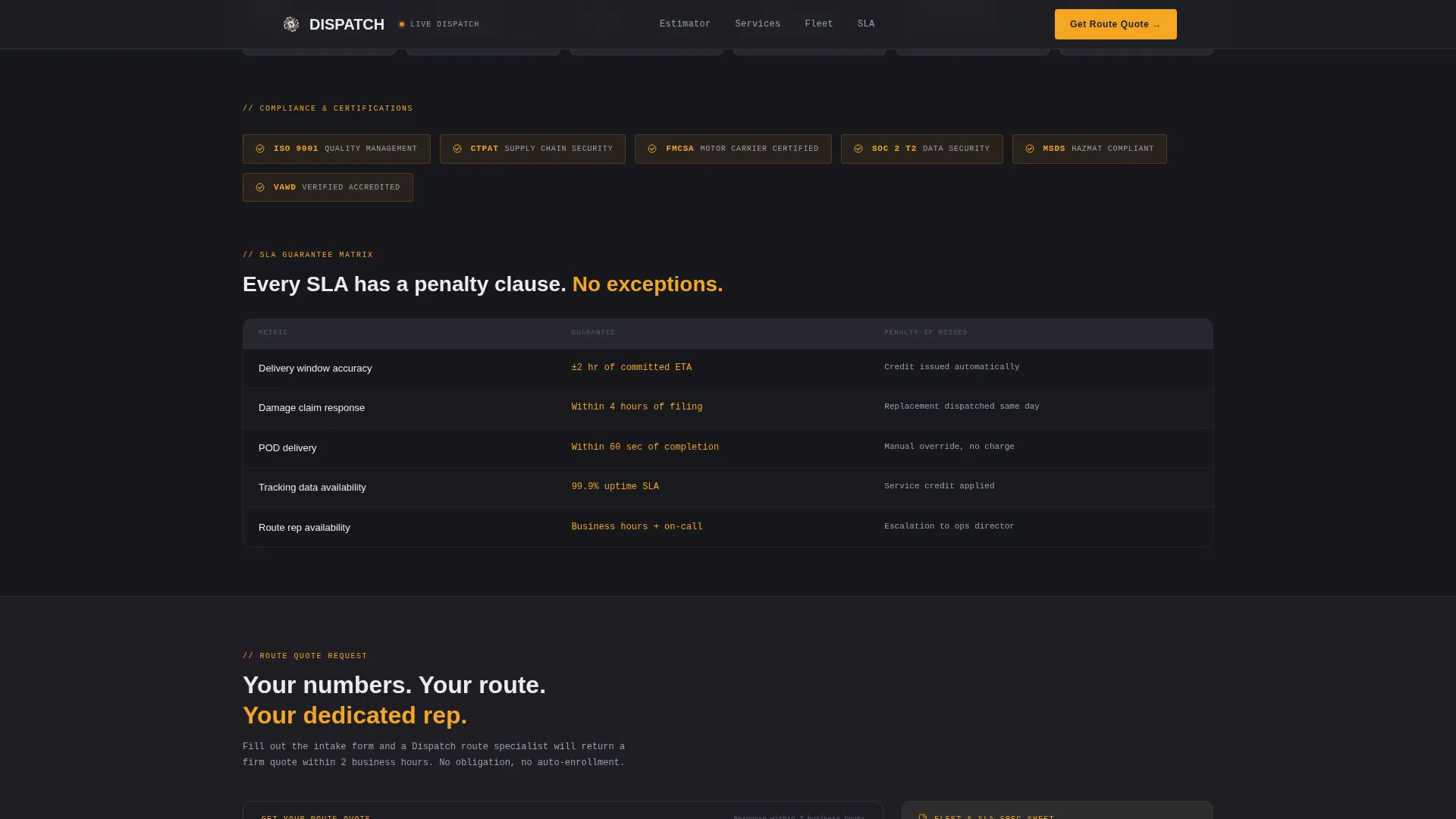Image resolution: width=1456 pixels, height=819 pixels.
Task: Click the SLA Guarantee Matrix section label
Action: 308,255
